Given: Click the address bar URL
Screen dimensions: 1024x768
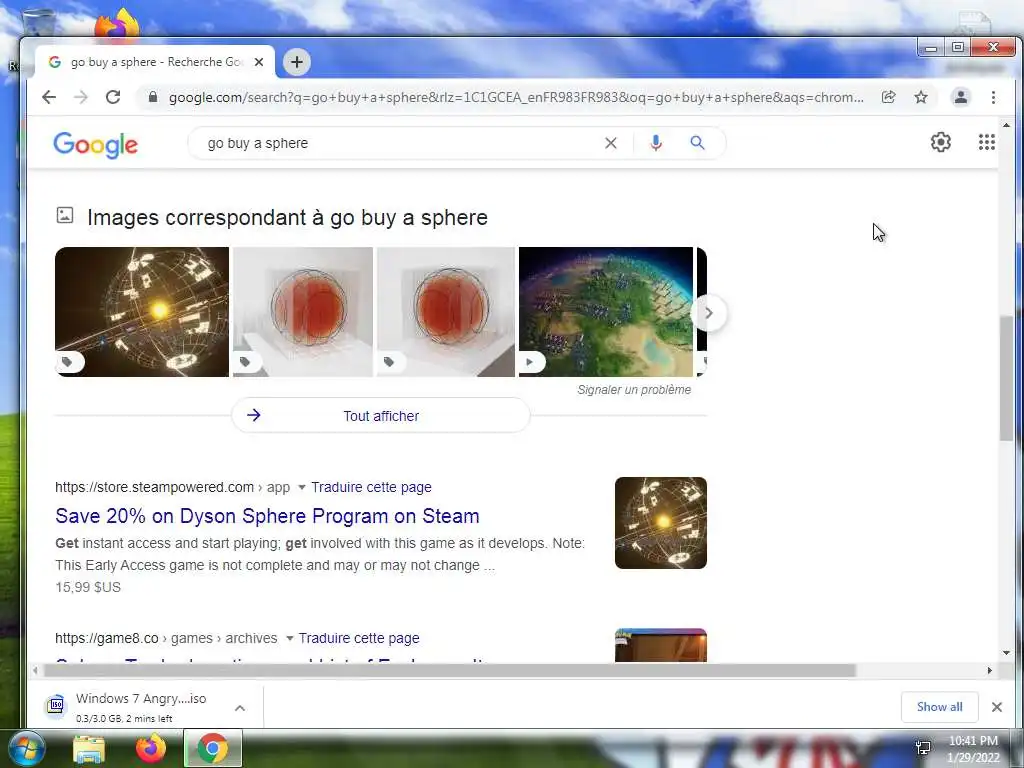Looking at the screenshot, I should [x=516, y=97].
